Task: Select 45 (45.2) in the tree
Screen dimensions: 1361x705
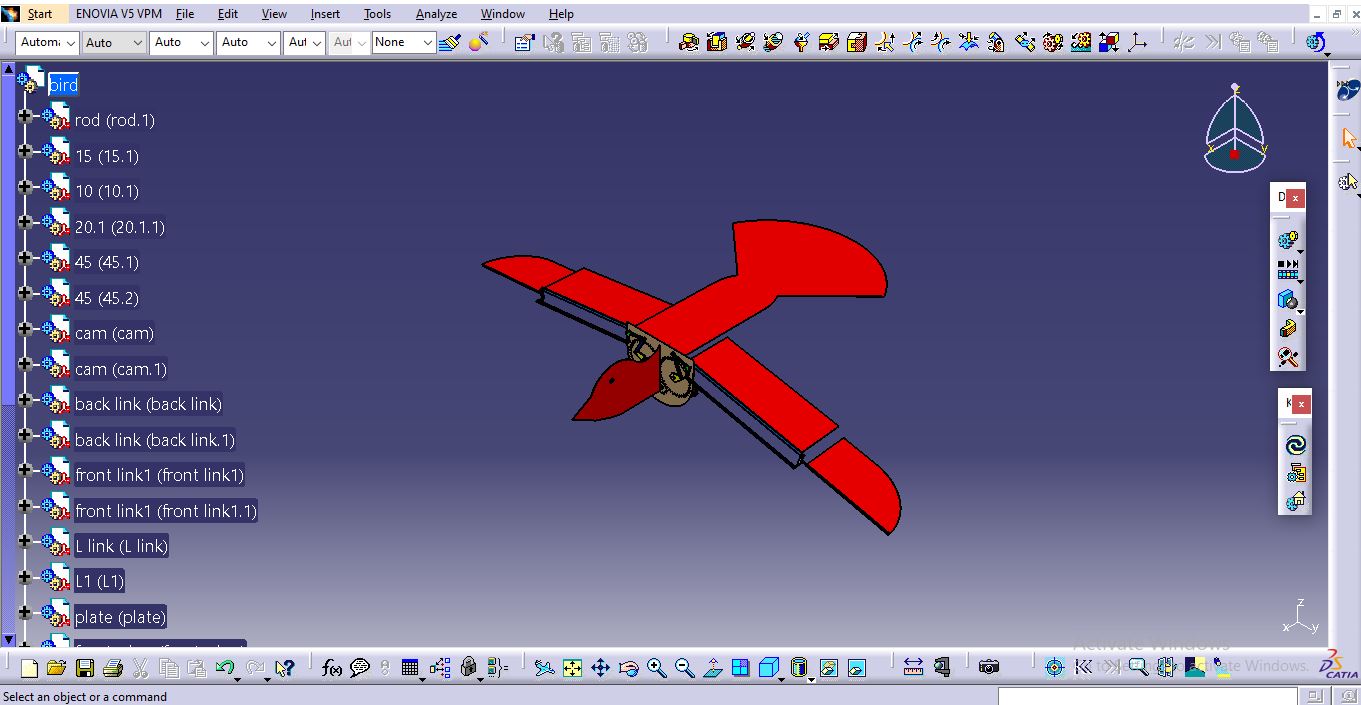Action: 107,298
